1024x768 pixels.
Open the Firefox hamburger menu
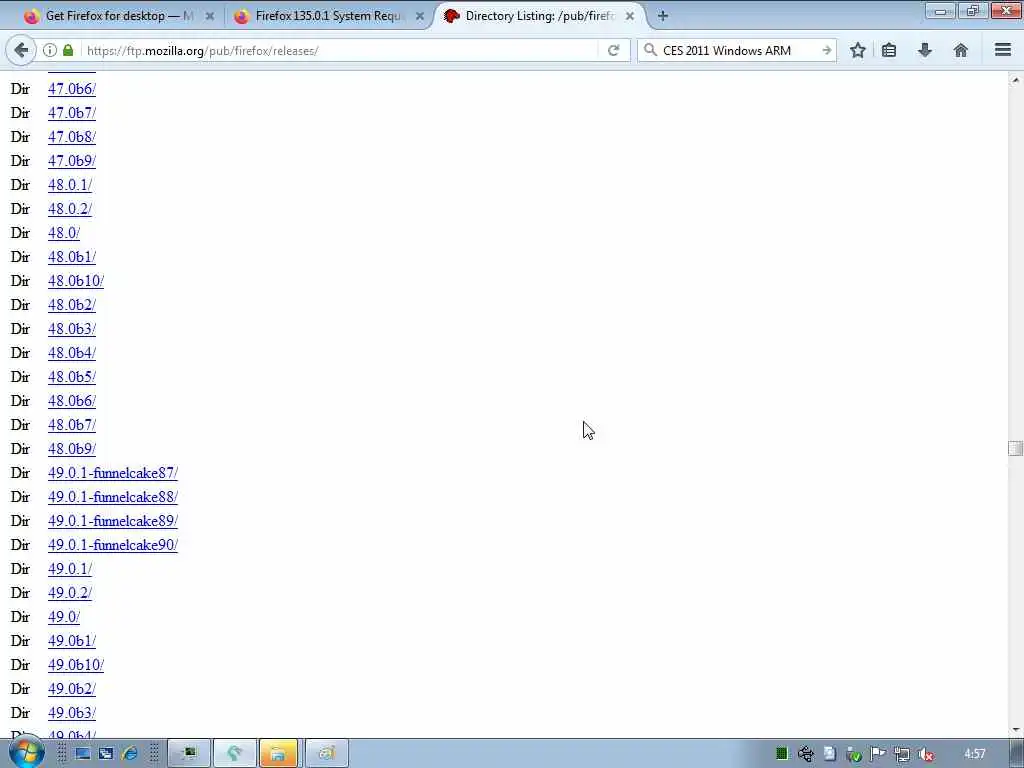tap(1003, 50)
